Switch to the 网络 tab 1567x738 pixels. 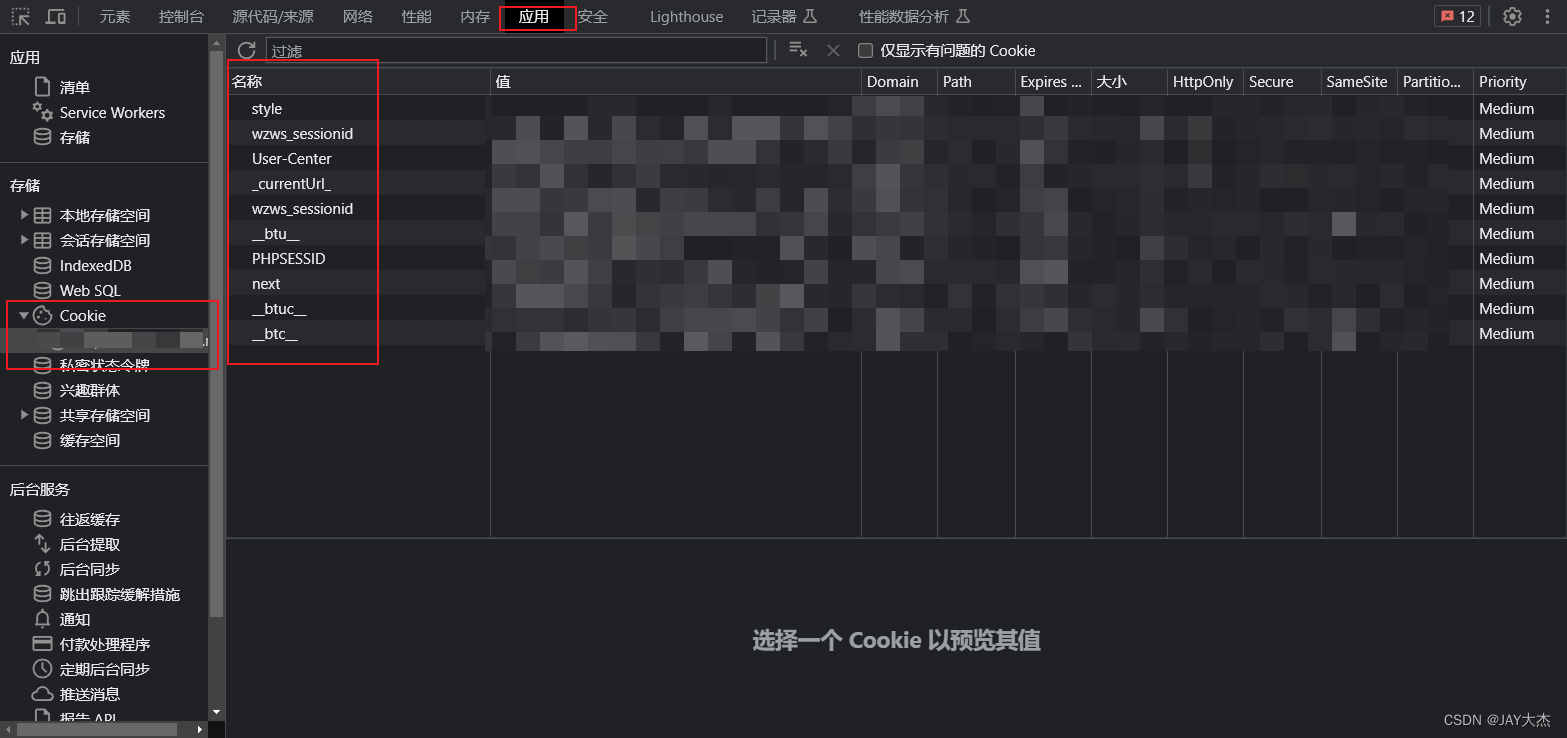click(357, 16)
